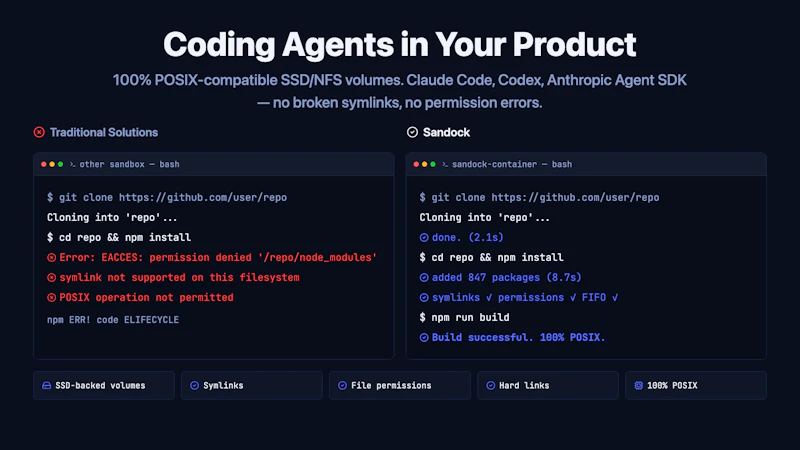Click the sandock-container — bash title text
Screen dimensions: 800x450
[x=512, y=164]
